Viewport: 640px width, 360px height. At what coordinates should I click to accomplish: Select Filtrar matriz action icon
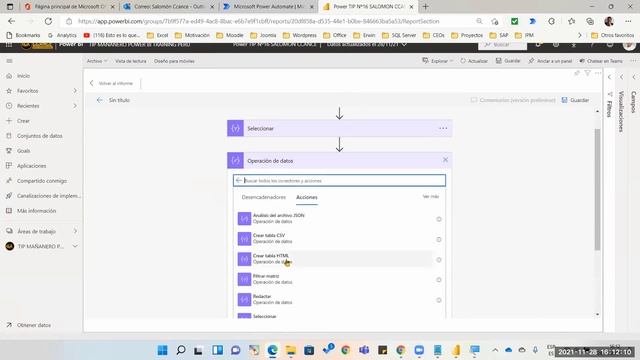pyautogui.click(x=244, y=279)
